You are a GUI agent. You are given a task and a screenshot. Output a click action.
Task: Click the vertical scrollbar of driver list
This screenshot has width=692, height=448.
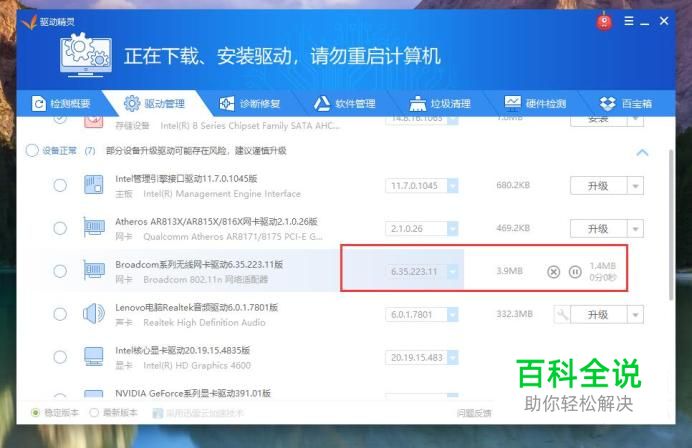671,225
